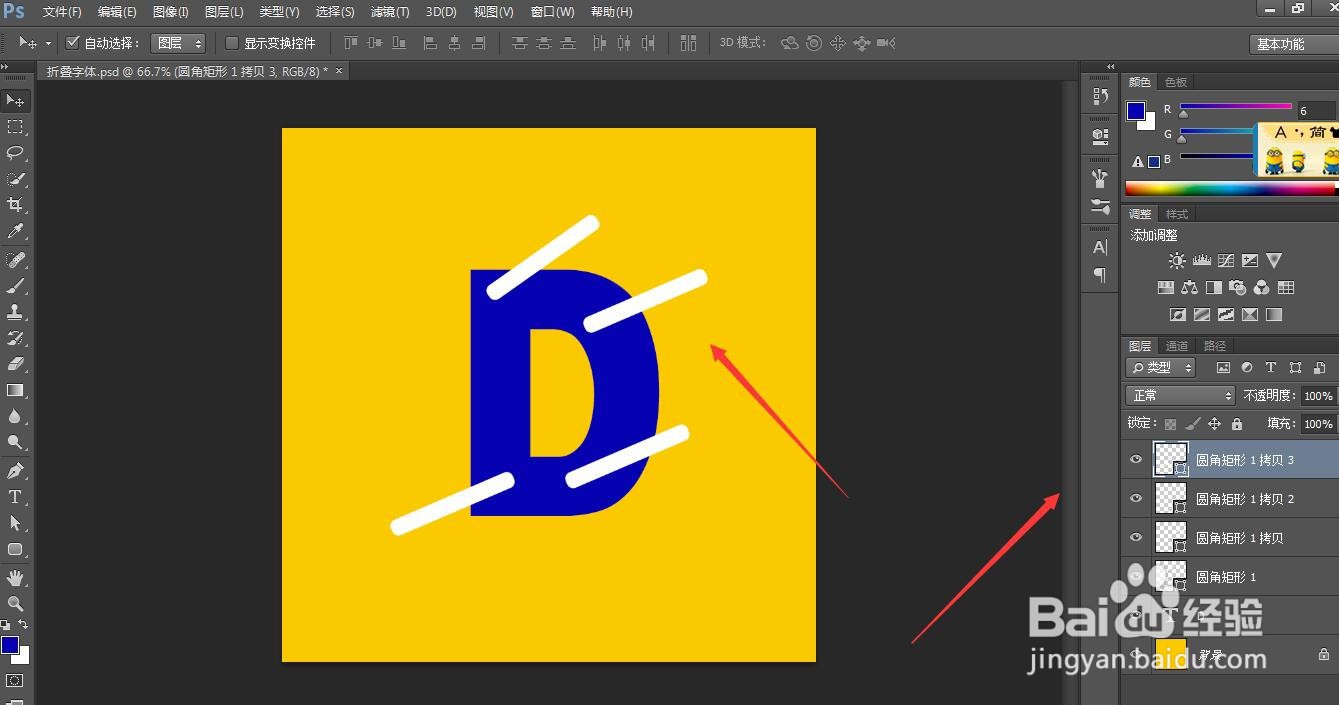Open the Move tool preset picker arrow
Image resolution: width=1339 pixels, height=705 pixels.
pyautogui.click(x=48, y=44)
